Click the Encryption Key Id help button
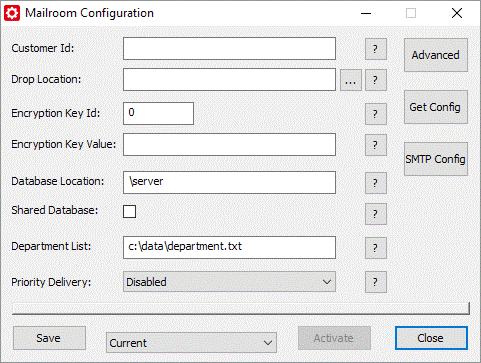The height and width of the screenshot is (363, 481). click(376, 114)
